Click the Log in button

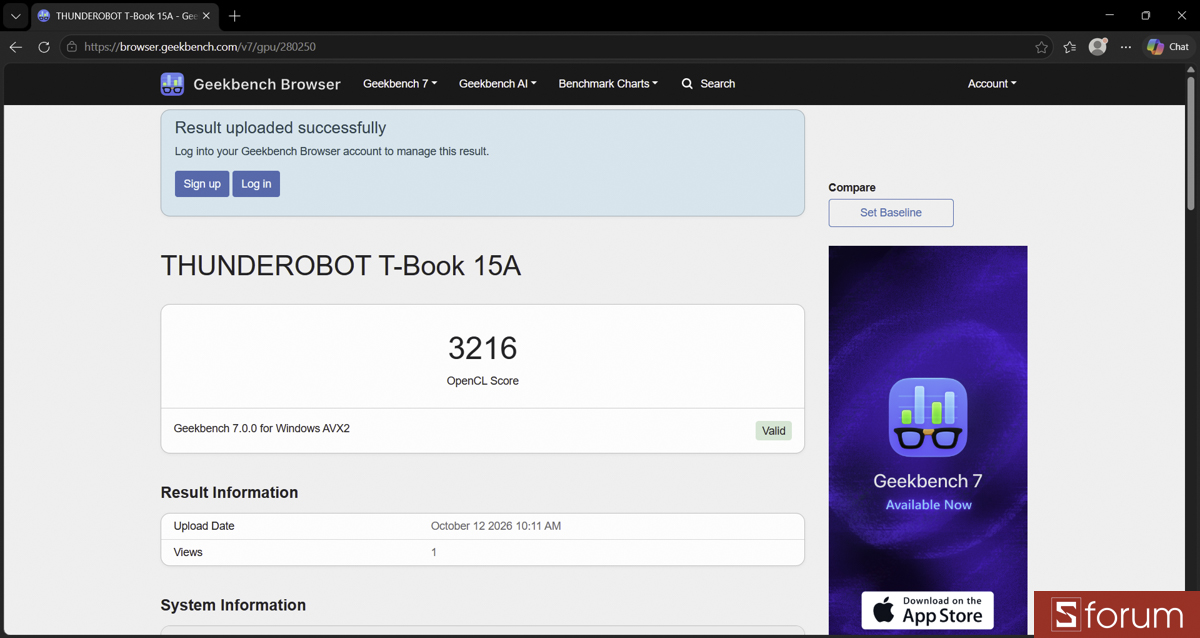[256, 184]
